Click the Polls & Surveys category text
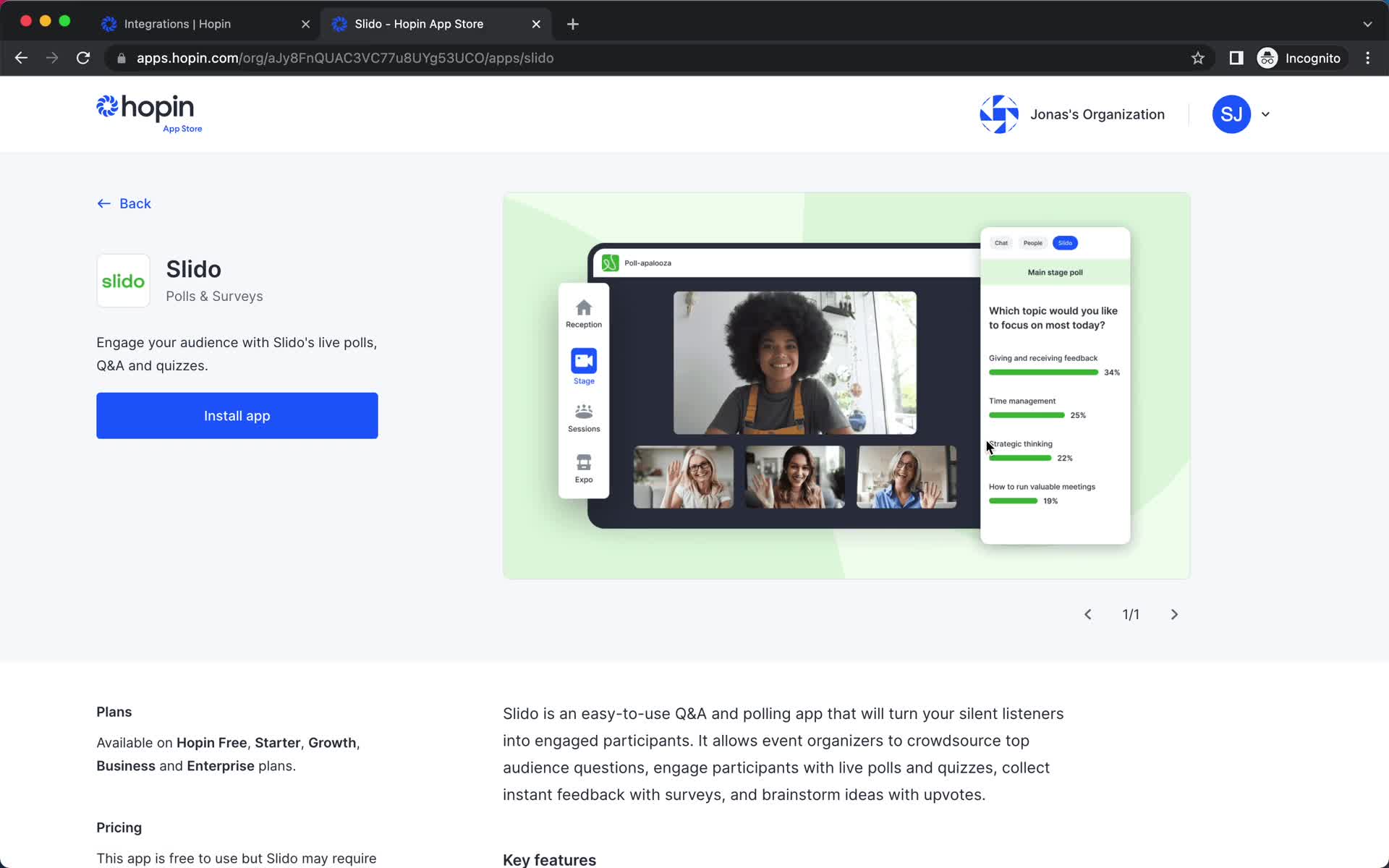This screenshot has height=868, width=1389. 214,296
